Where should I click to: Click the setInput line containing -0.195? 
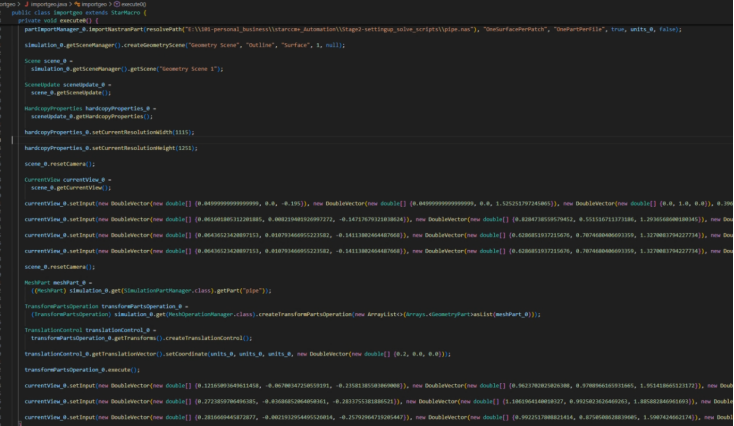378,204
